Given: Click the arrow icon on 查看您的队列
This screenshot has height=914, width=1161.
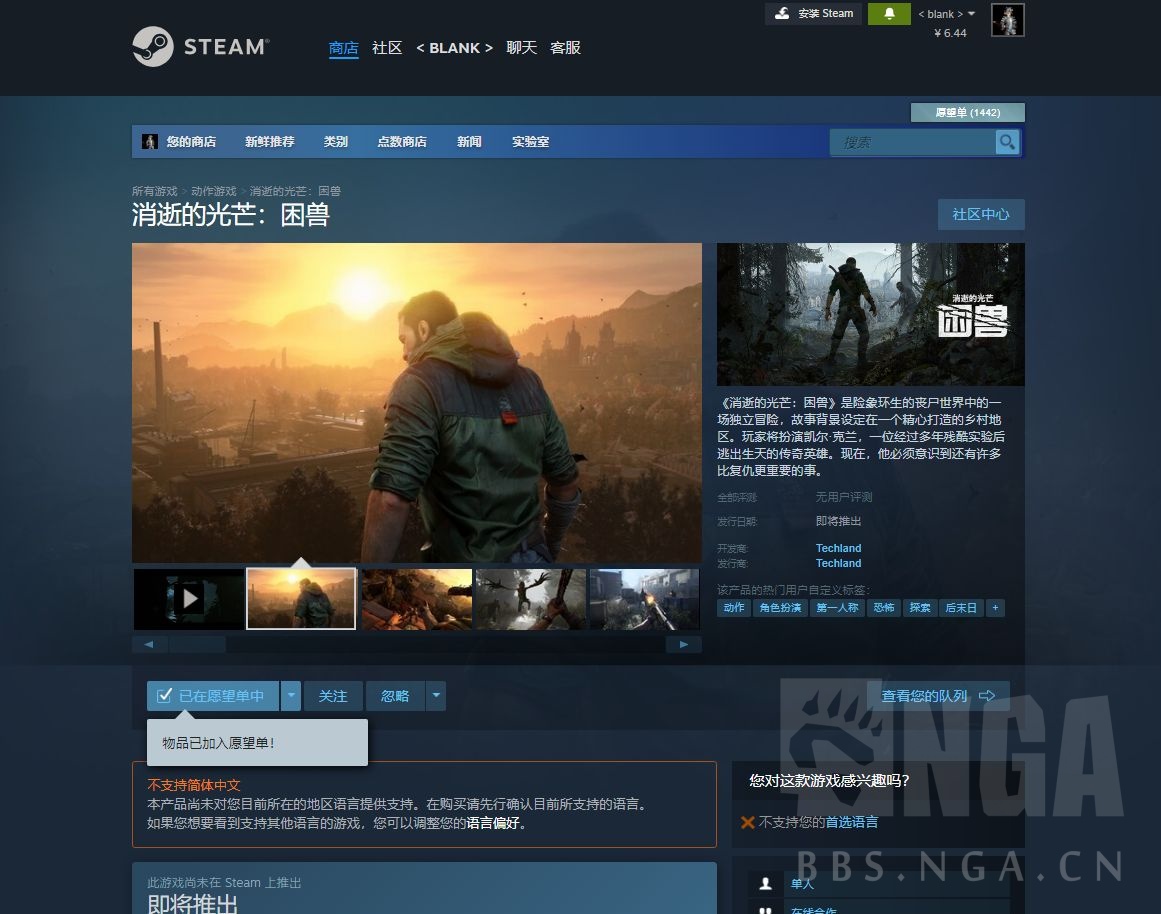Looking at the screenshot, I should click(987, 695).
